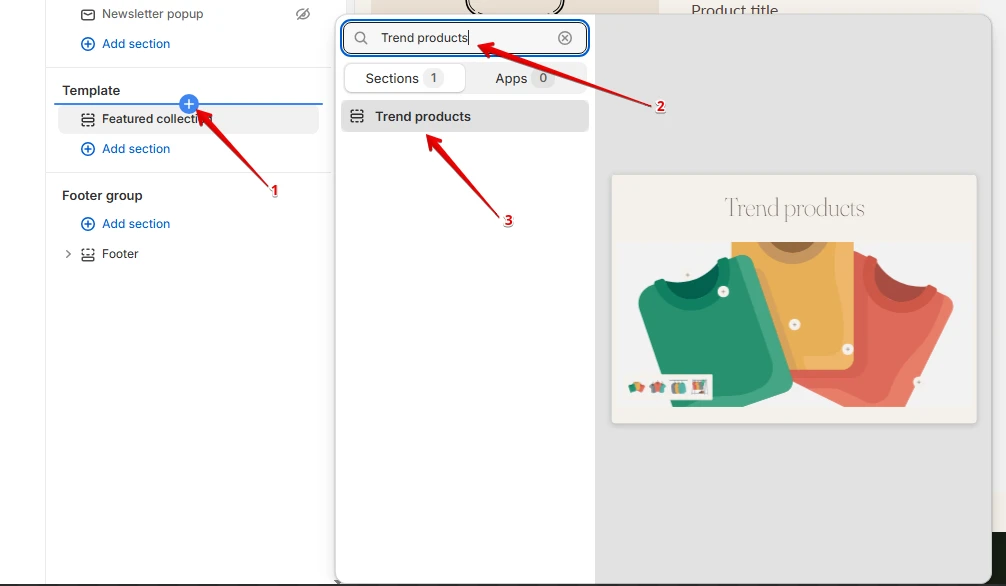Click the Footer group heading text

[102, 196]
